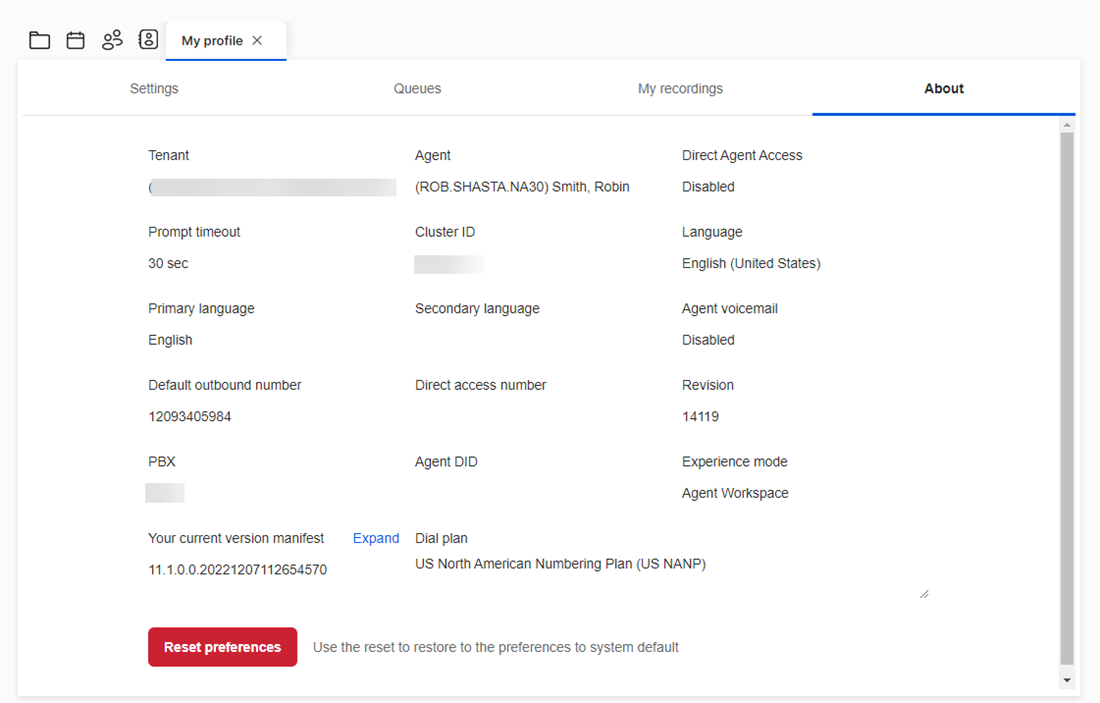1100x703 pixels.
Task: Open the people/team icon in toolbar
Action: pyautogui.click(x=112, y=39)
